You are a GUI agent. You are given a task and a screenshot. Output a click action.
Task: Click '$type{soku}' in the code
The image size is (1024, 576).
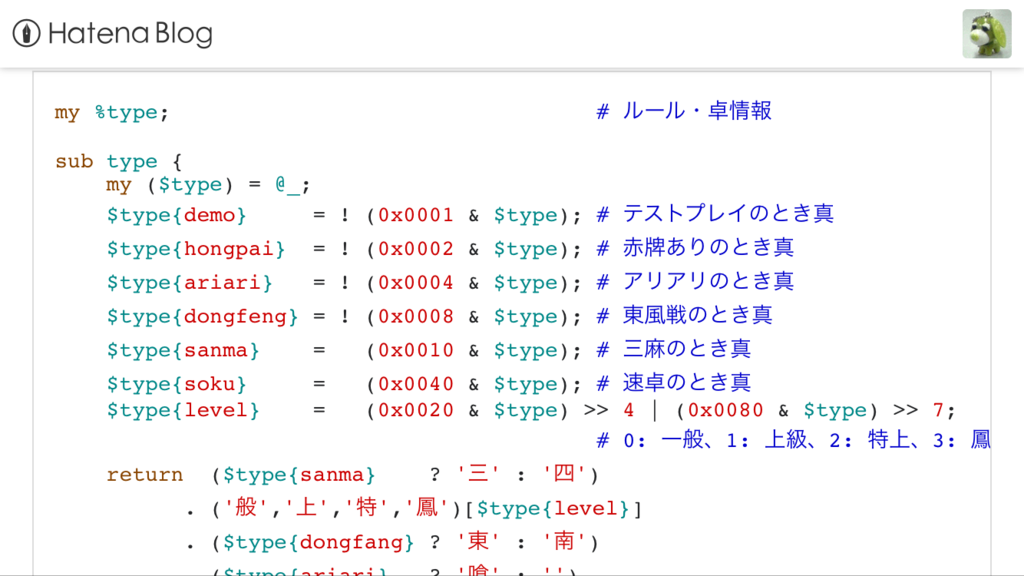click(x=176, y=384)
